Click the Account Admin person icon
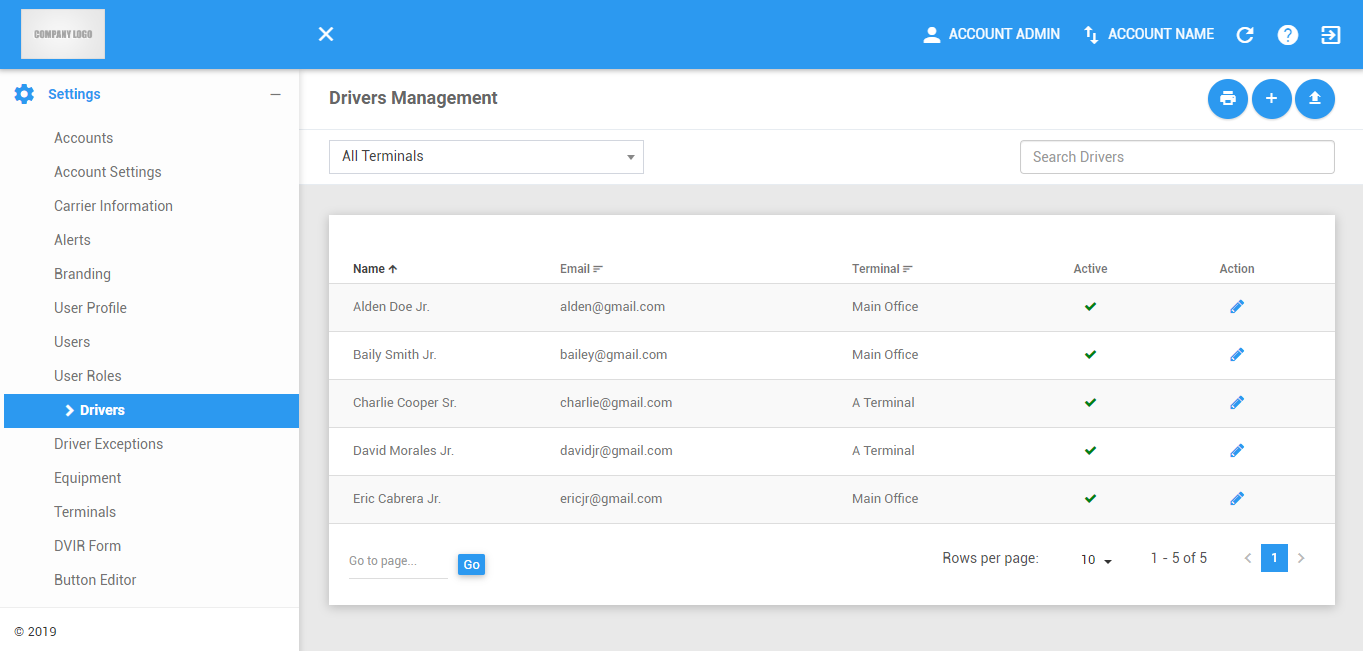Viewport: 1363px width, 651px height. [932, 35]
